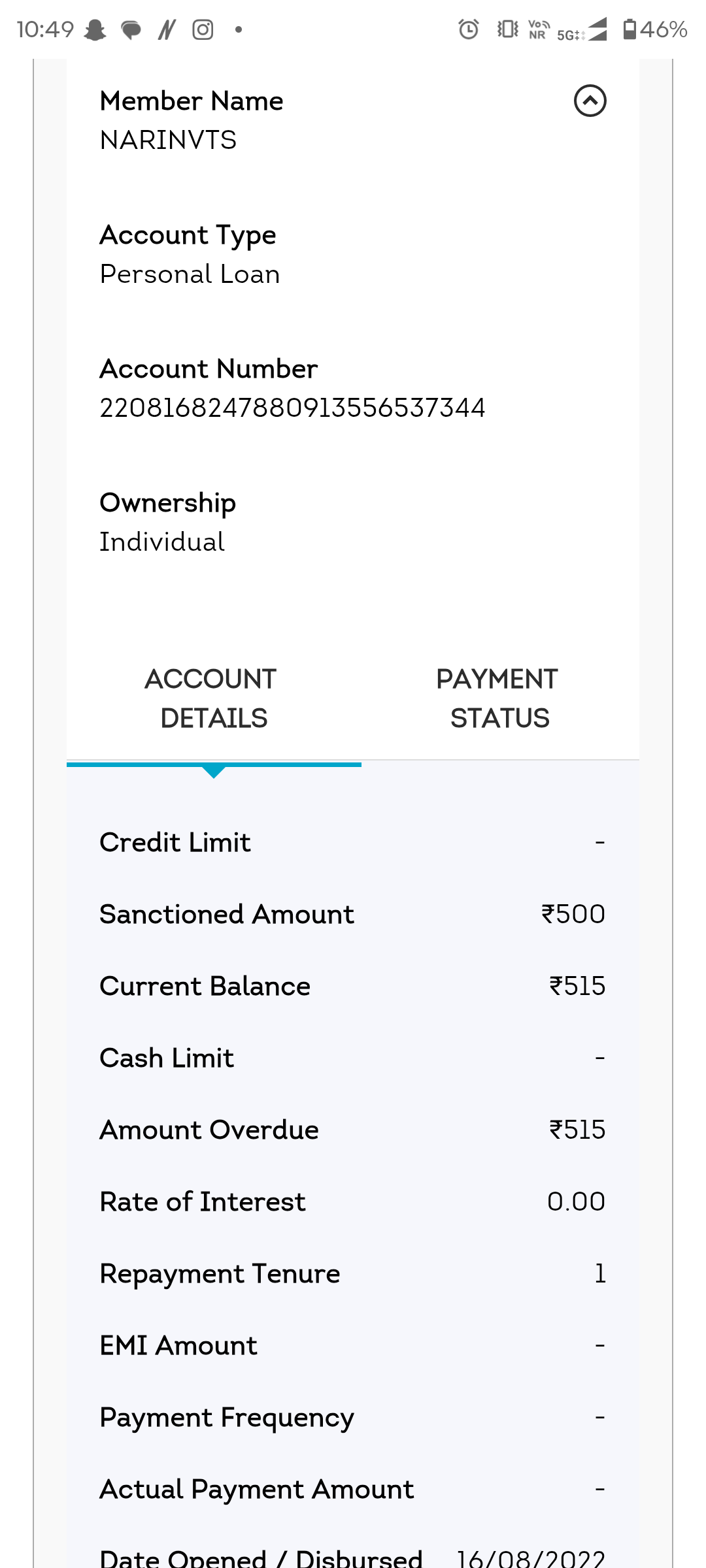Screen dimensions: 706x1568
Task: Tap the Repayment Tenure row label
Action: tap(220, 1273)
